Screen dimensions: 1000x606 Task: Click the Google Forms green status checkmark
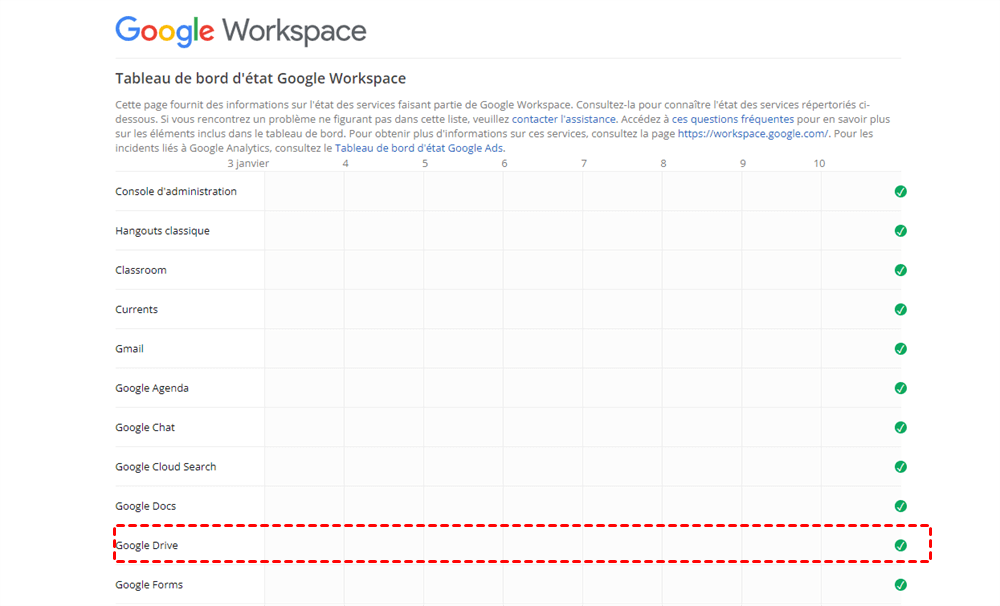[900, 585]
